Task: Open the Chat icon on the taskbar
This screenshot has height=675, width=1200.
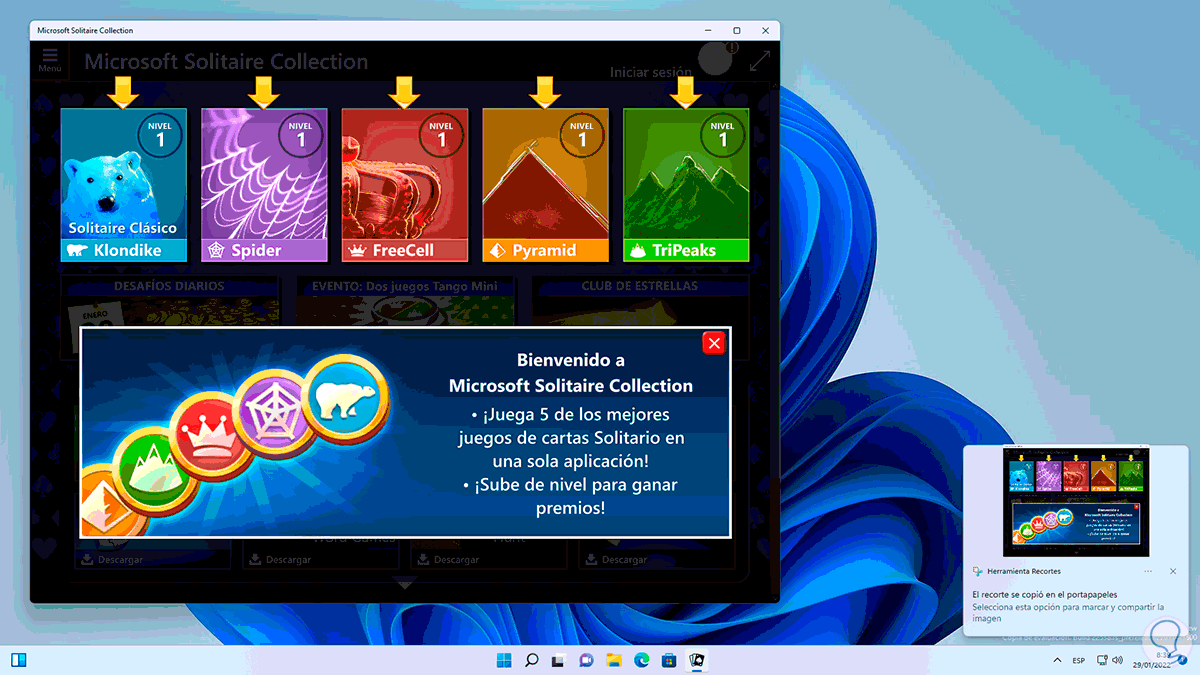Action: [x=587, y=660]
